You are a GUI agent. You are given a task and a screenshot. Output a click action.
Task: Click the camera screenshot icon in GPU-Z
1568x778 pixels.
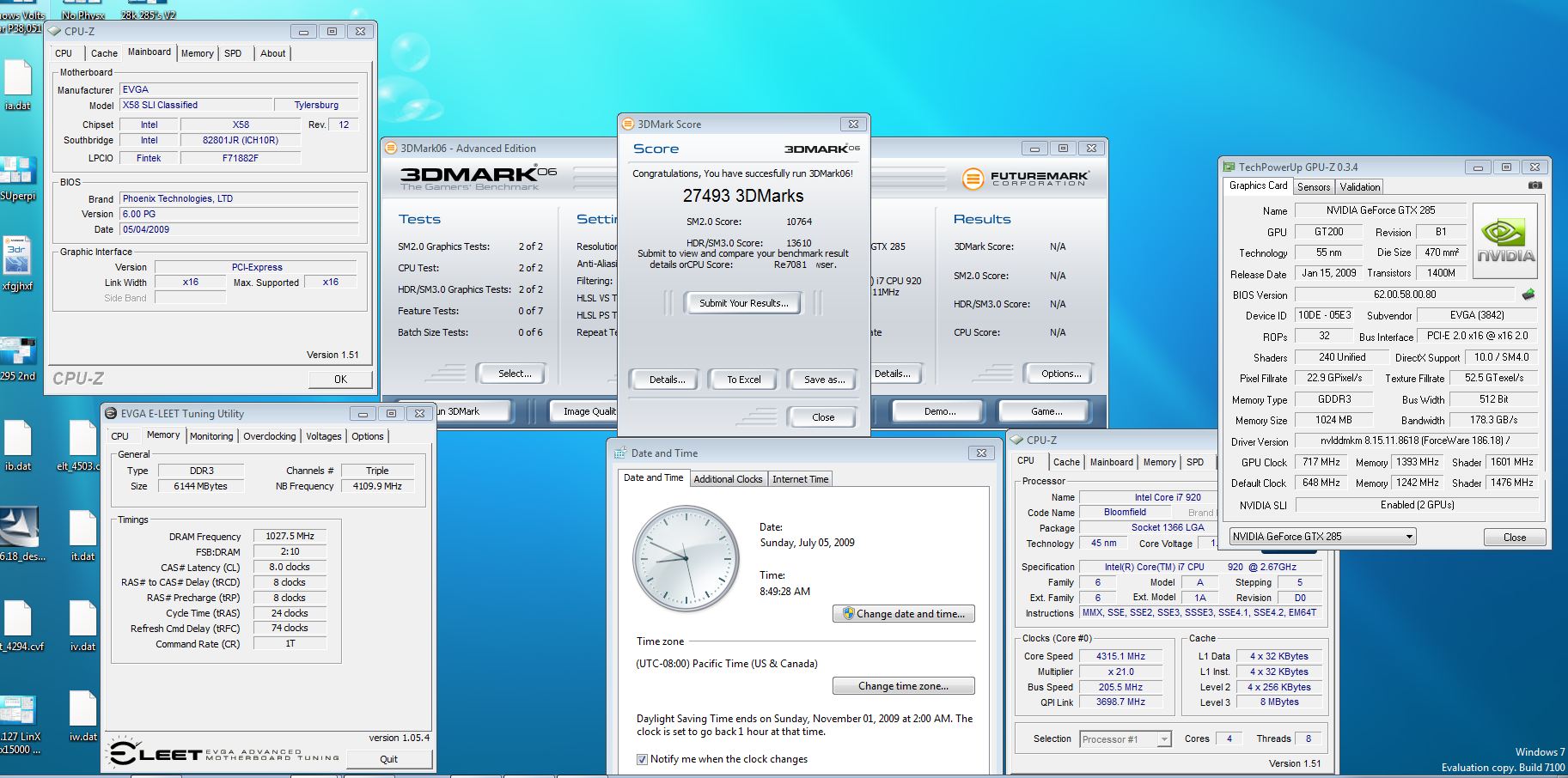pyautogui.click(x=1534, y=185)
